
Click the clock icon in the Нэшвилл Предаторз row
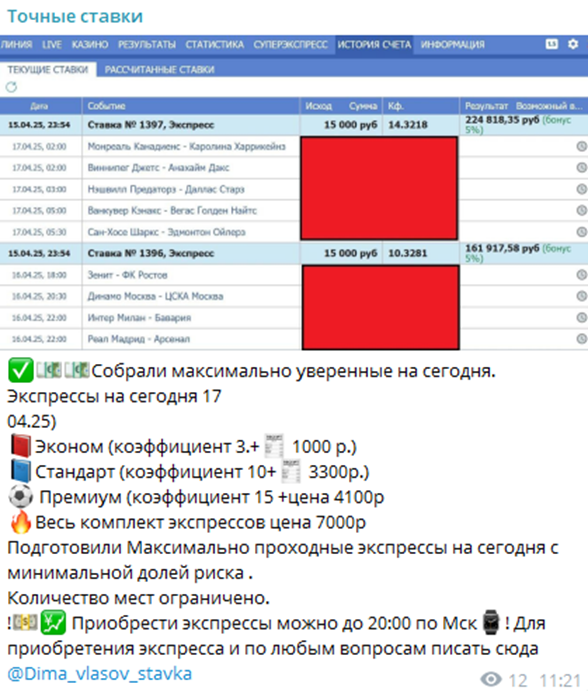click(x=581, y=189)
